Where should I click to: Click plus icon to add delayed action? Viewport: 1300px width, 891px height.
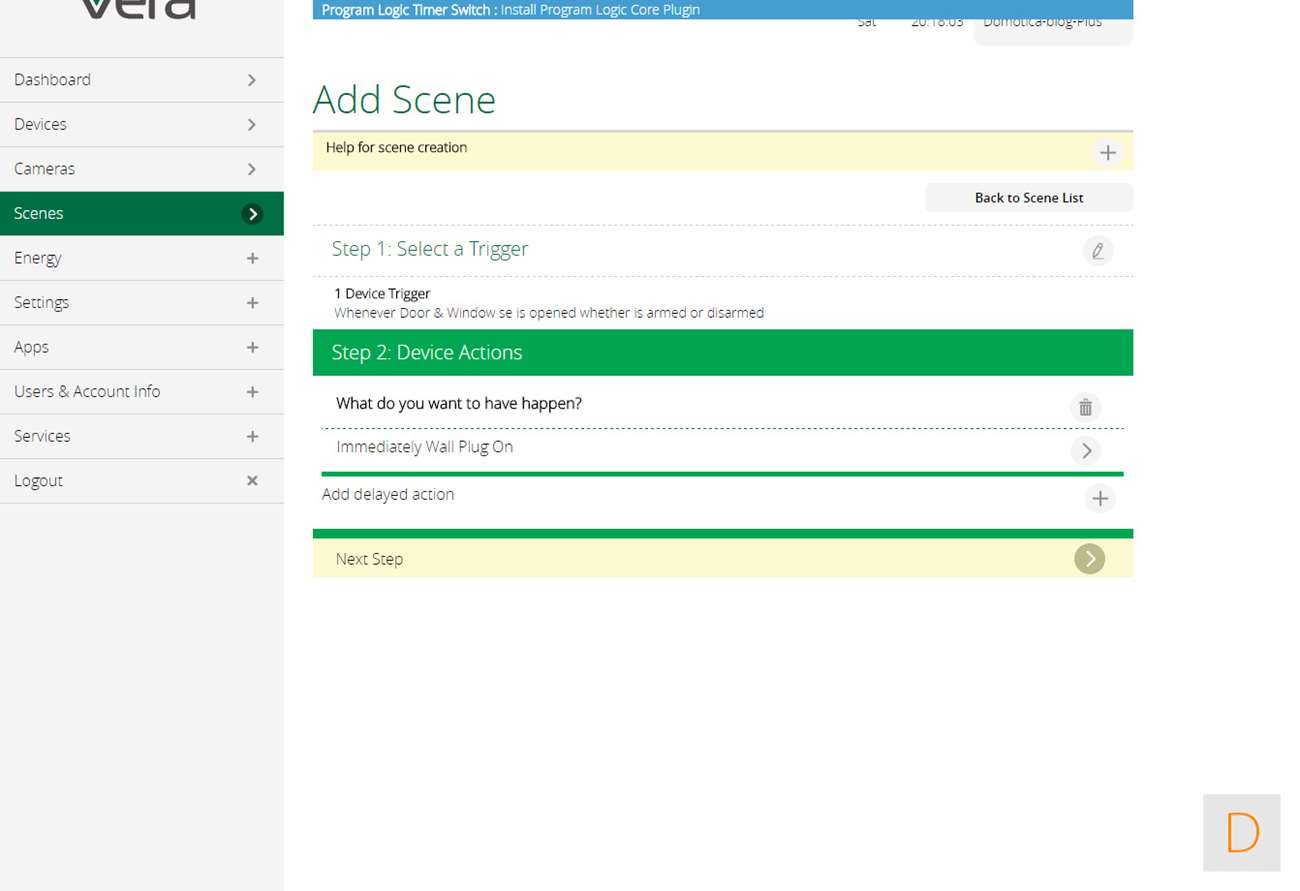[1099, 498]
